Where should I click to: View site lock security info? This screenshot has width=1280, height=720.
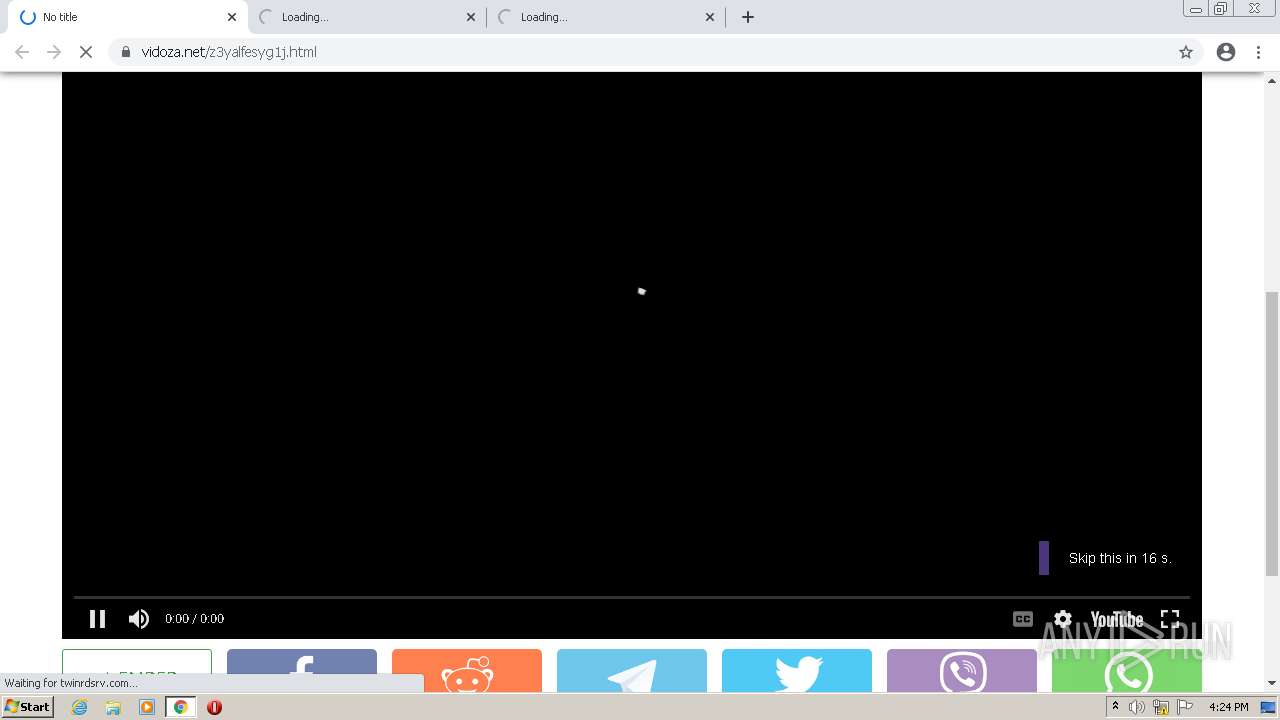125,52
